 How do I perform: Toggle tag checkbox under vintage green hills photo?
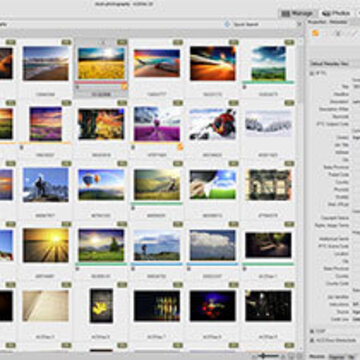pyautogui.click(x=133, y=208)
